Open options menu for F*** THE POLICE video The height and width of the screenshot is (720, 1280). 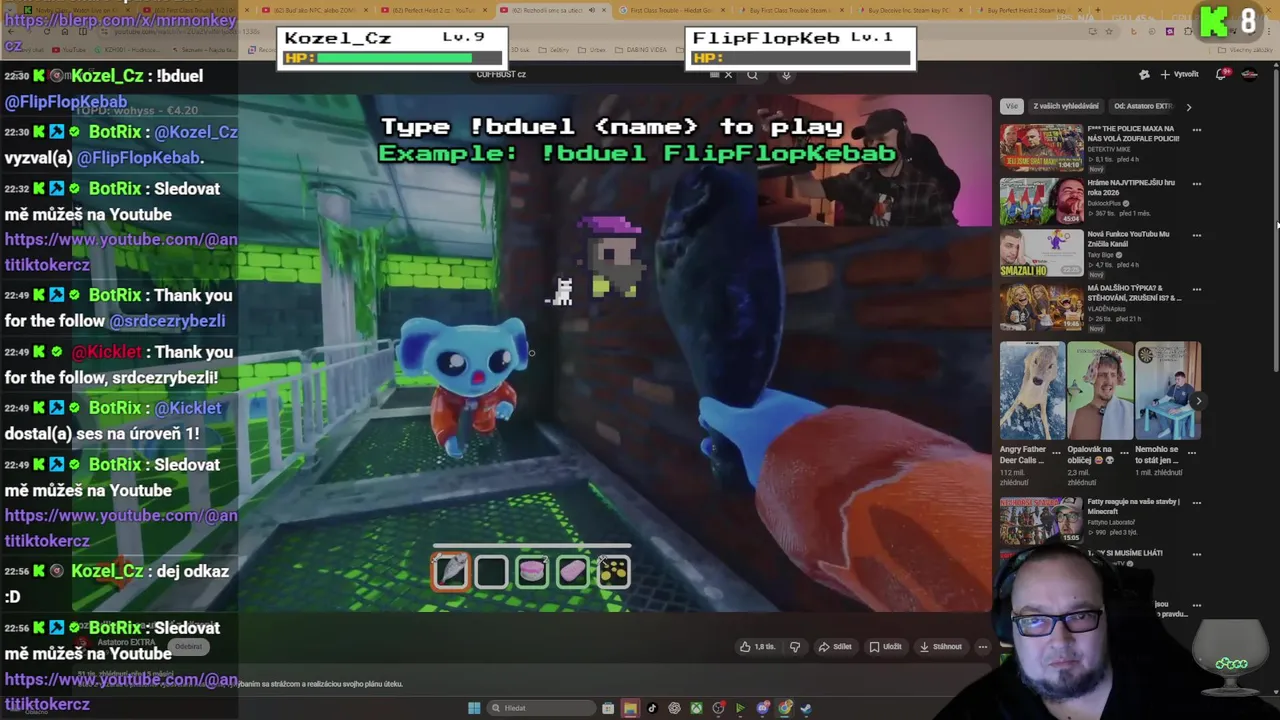click(1196, 130)
